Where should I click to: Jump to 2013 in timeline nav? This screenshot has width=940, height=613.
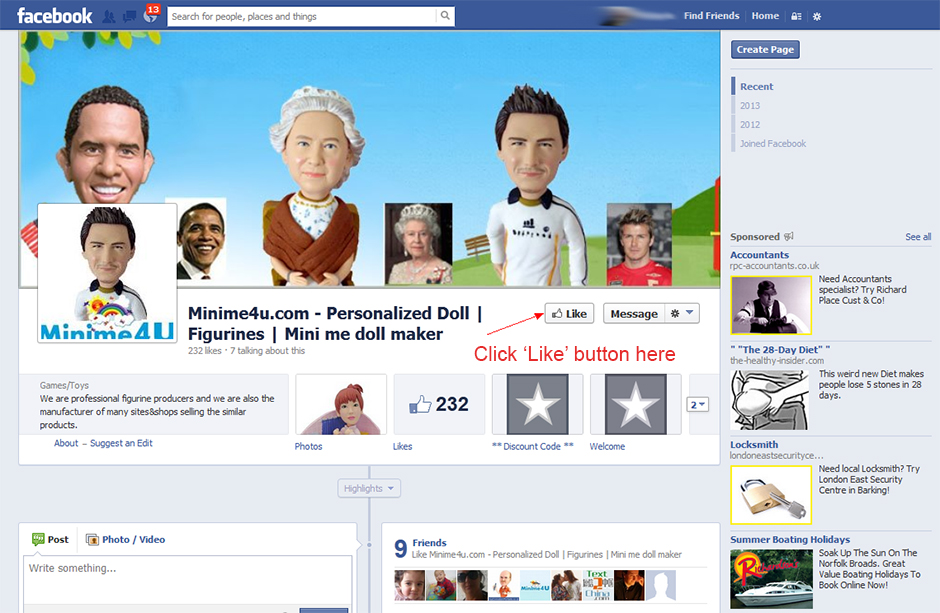(x=749, y=105)
